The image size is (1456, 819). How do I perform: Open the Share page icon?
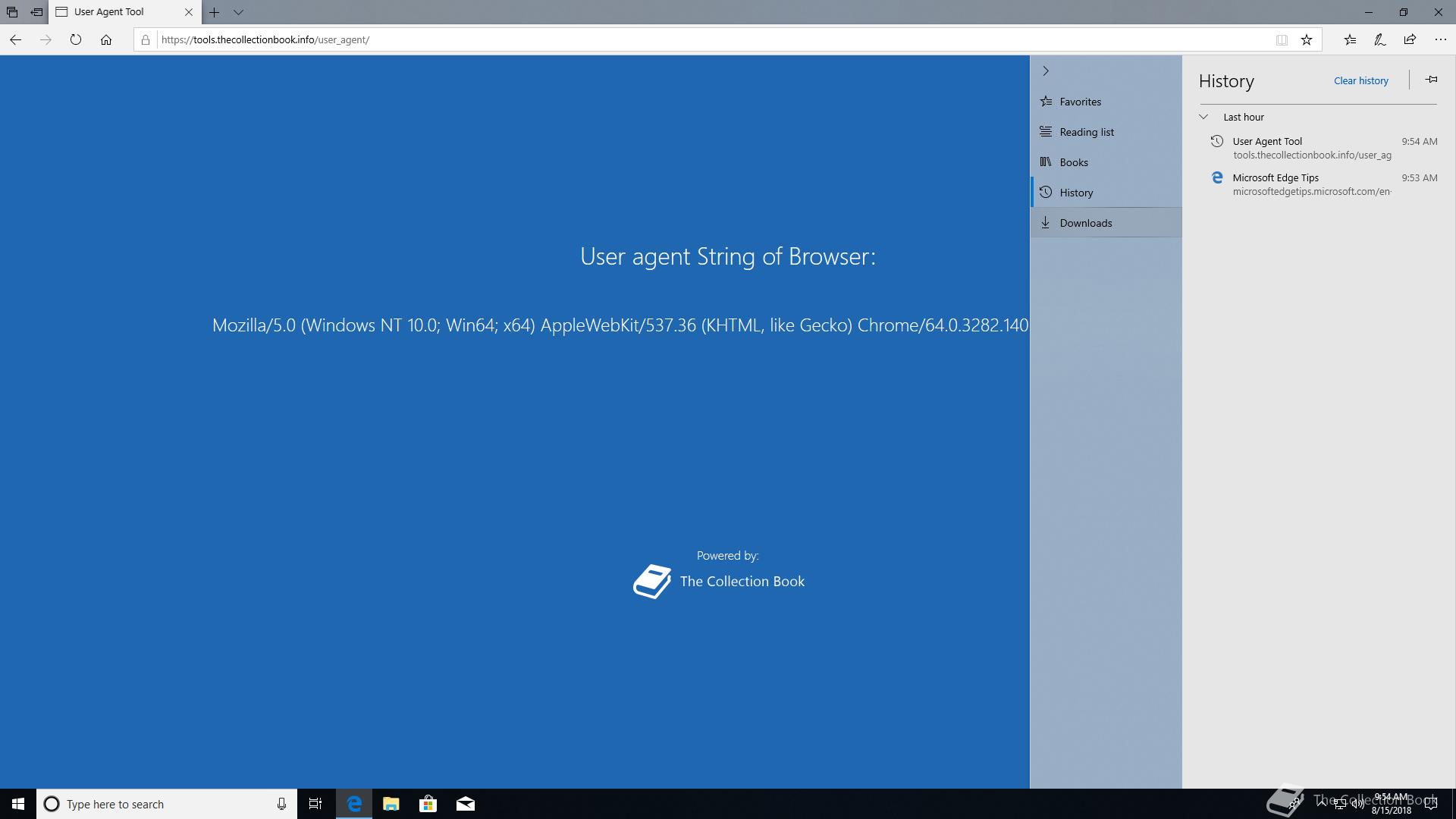1410,39
